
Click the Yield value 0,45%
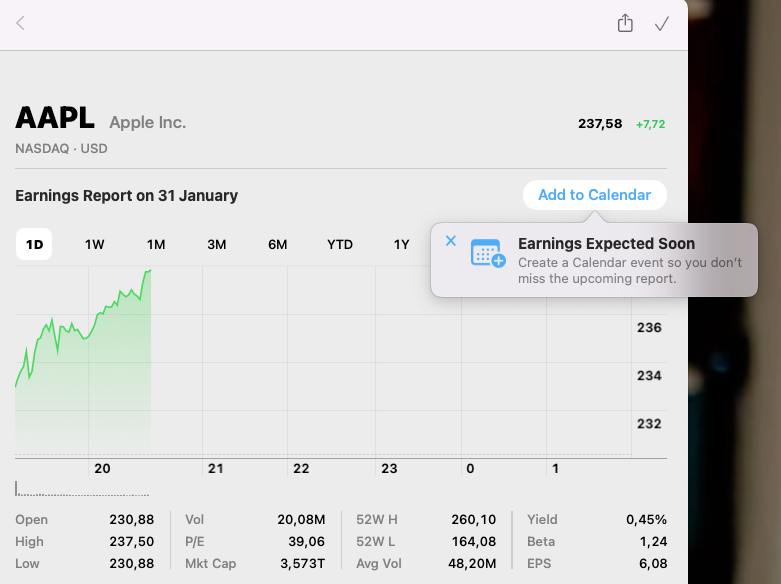[x=646, y=519]
